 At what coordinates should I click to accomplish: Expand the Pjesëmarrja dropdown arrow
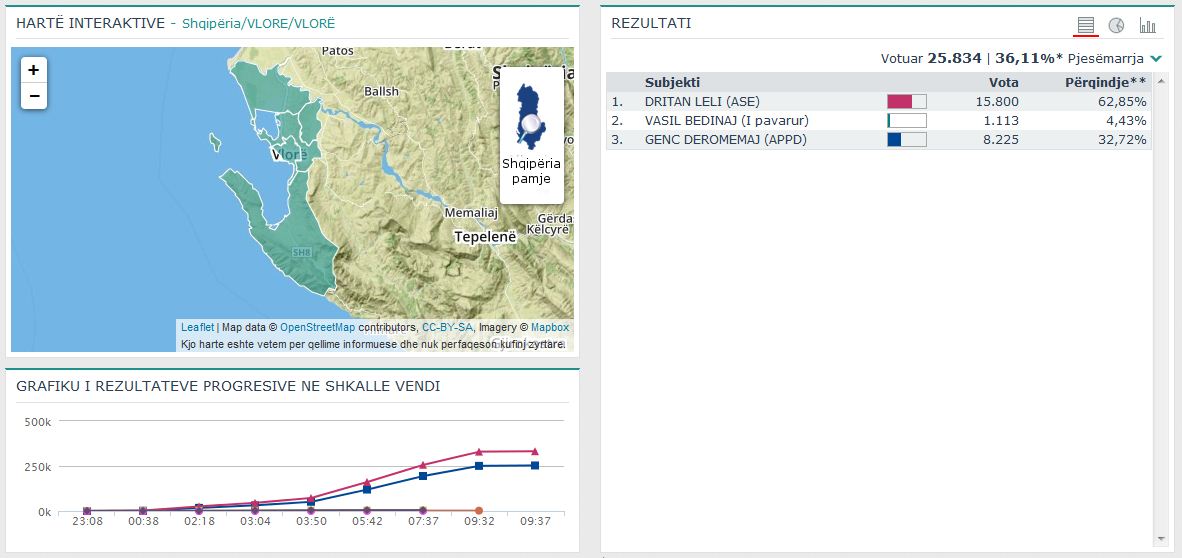[x=1156, y=59]
